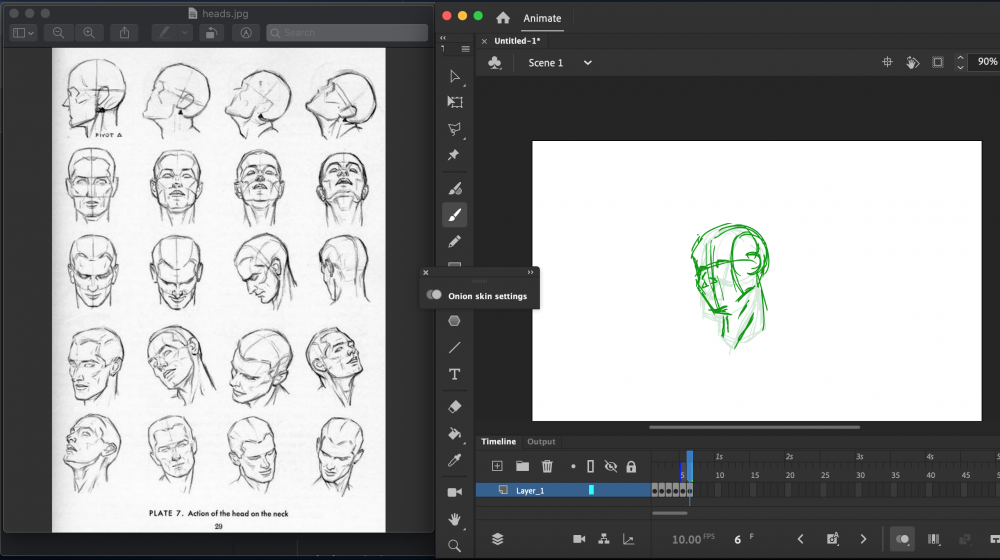Open Preview markup pen options dropdown
Screen dimensions: 1000x560
click(x=185, y=33)
